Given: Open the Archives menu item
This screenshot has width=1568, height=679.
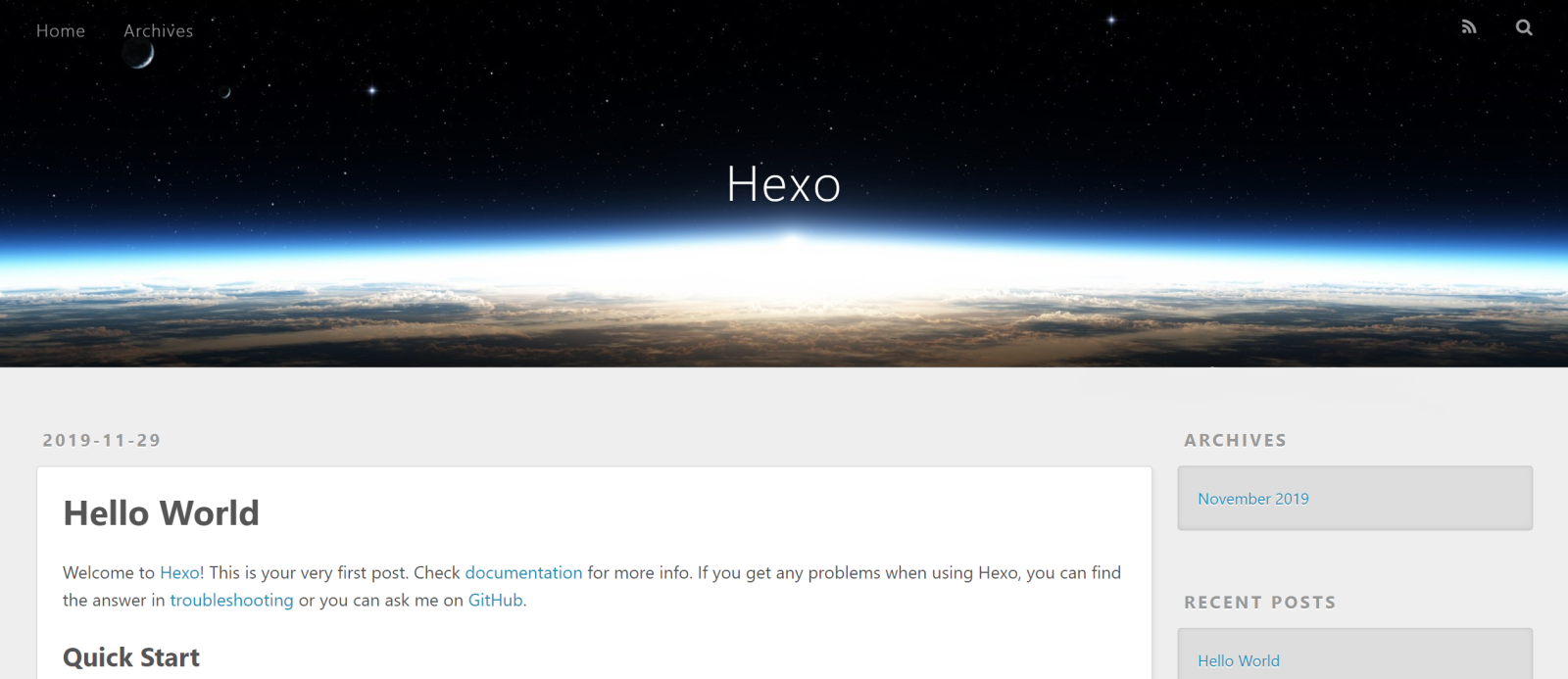Looking at the screenshot, I should click(x=157, y=30).
